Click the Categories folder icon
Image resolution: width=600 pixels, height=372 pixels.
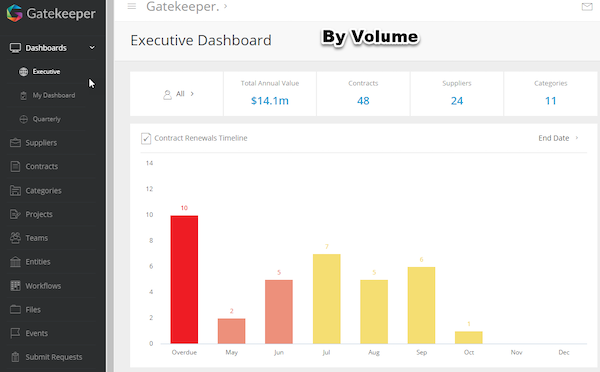click(15, 190)
